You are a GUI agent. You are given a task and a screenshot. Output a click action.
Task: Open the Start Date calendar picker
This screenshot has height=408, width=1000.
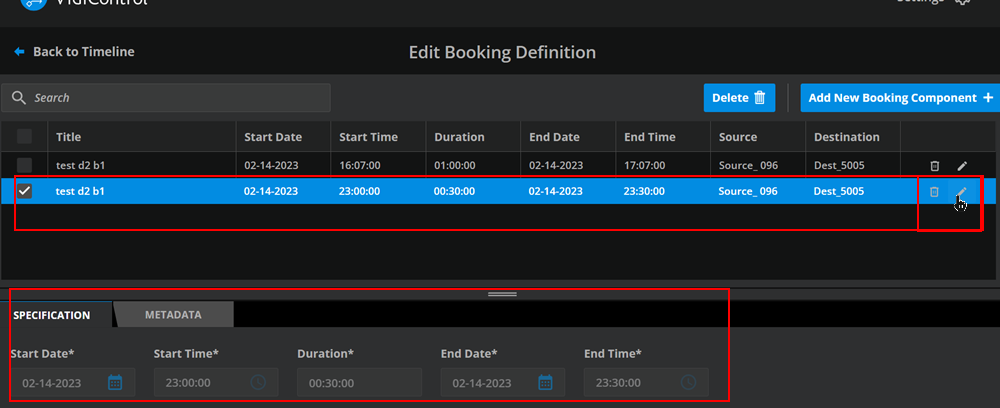pyautogui.click(x=115, y=382)
